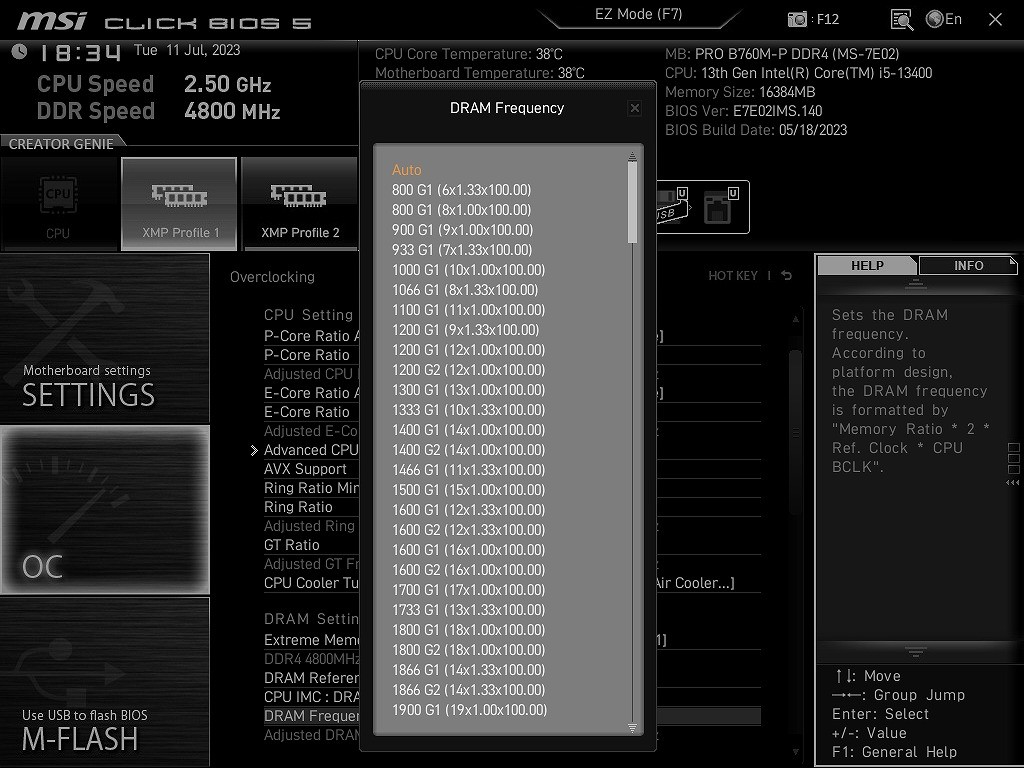
Task: Open the GT Ratio setting
Action: [292, 545]
